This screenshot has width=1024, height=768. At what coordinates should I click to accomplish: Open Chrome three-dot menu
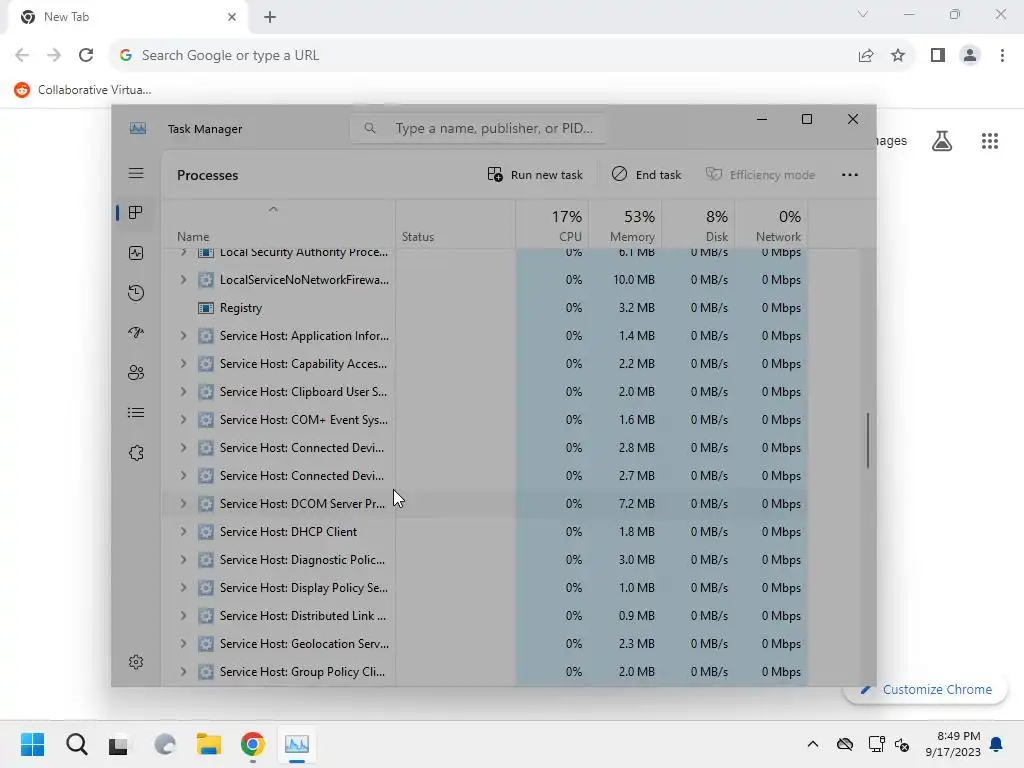pyautogui.click(x=1002, y=56)
